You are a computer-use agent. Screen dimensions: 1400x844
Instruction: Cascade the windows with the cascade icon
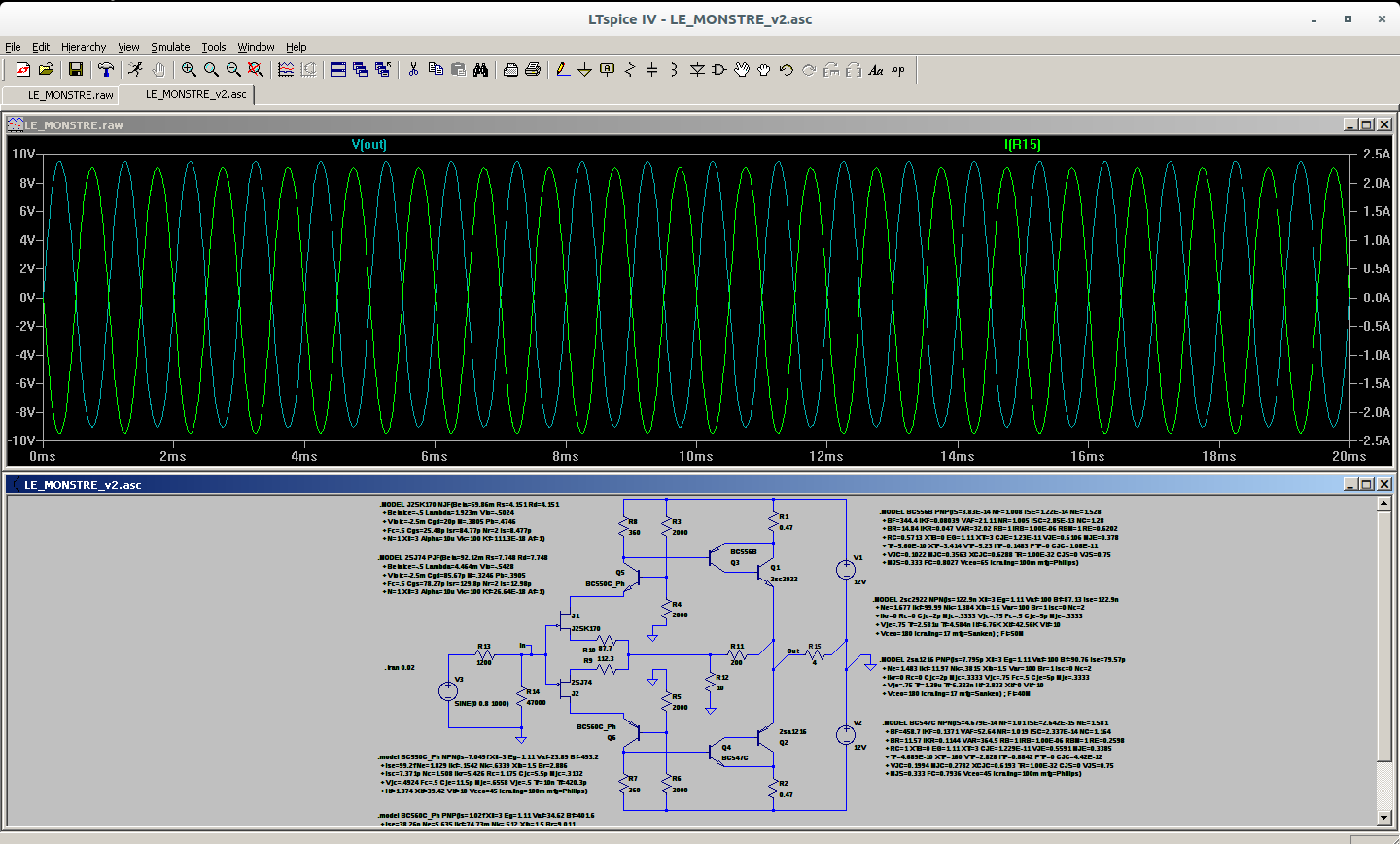(361, 69)
